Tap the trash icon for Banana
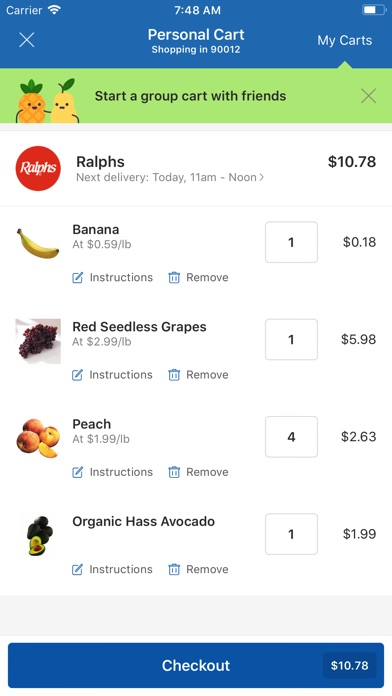 (174, 277)
